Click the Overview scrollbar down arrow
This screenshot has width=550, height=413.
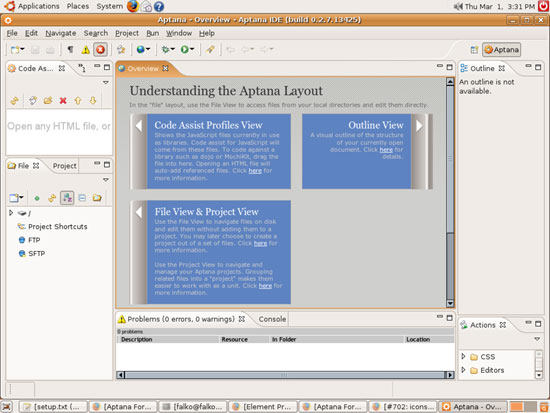point(450,303)
